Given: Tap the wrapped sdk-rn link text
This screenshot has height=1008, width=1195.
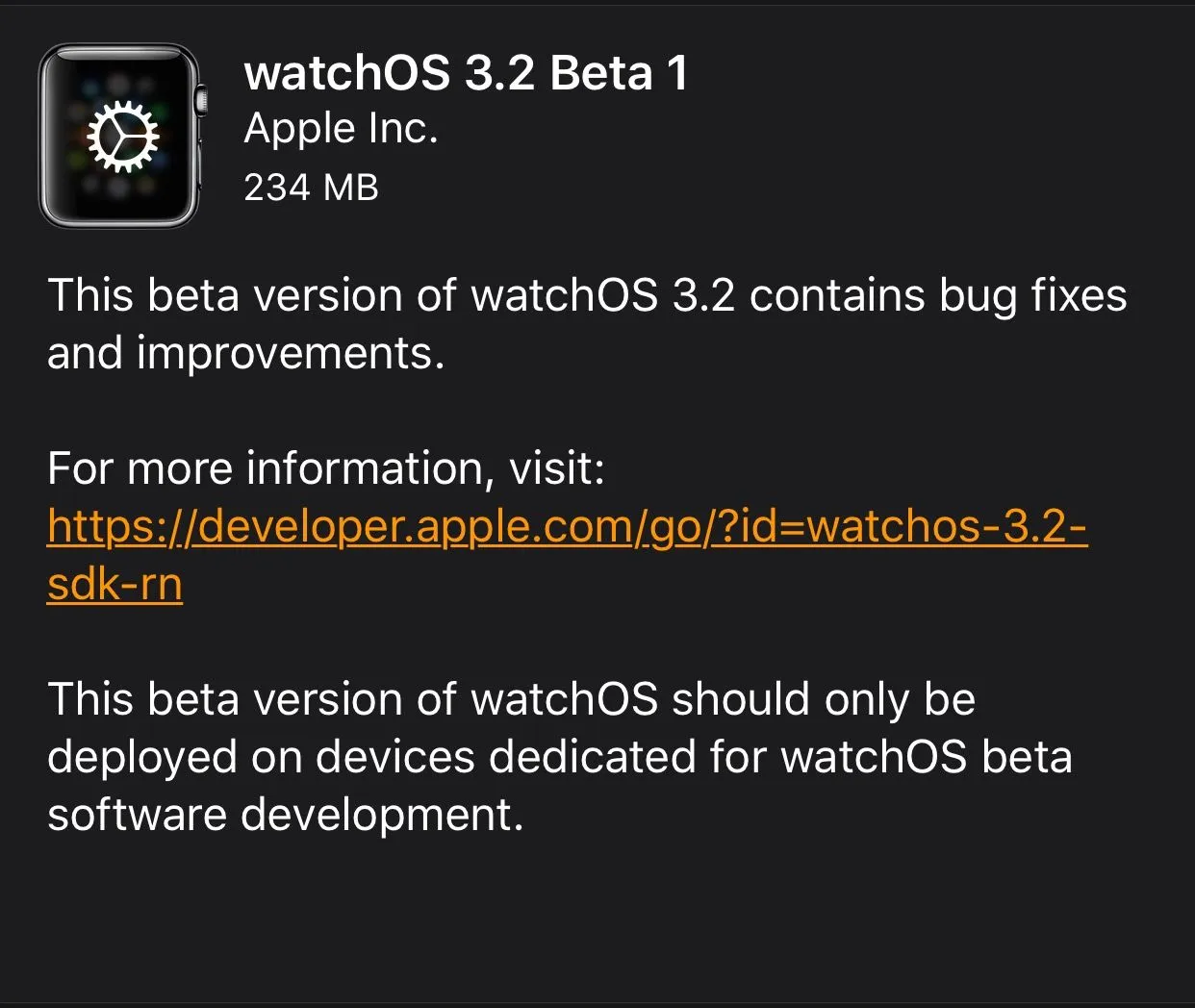Looking at the screenshot, I should [114, 584].
